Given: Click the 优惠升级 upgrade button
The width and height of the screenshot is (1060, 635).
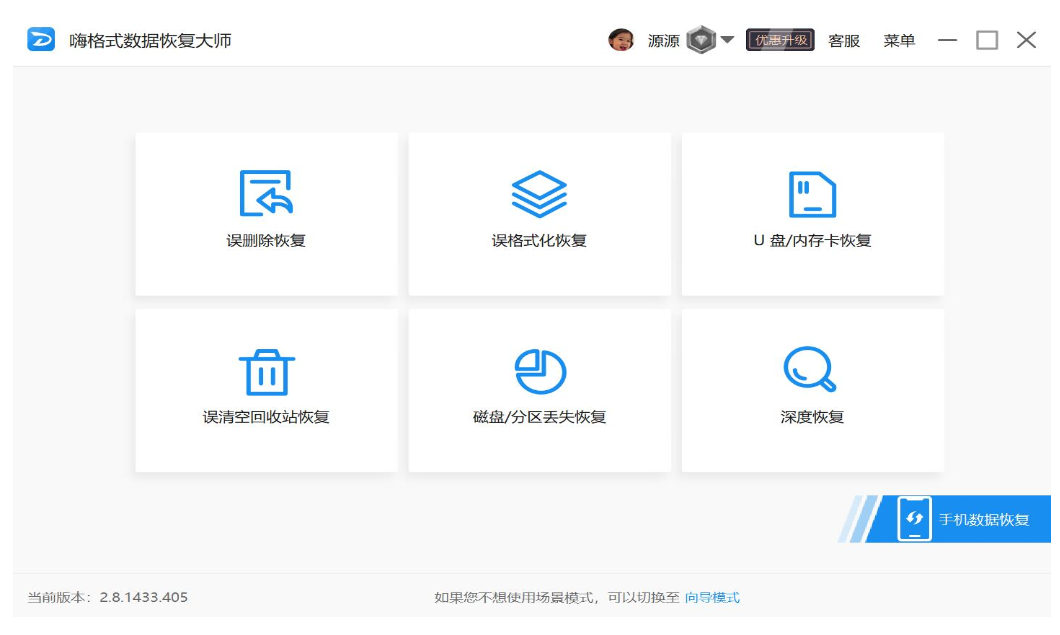Looking at the screenshot, I should pyautogui.click(x=780, y=40).
